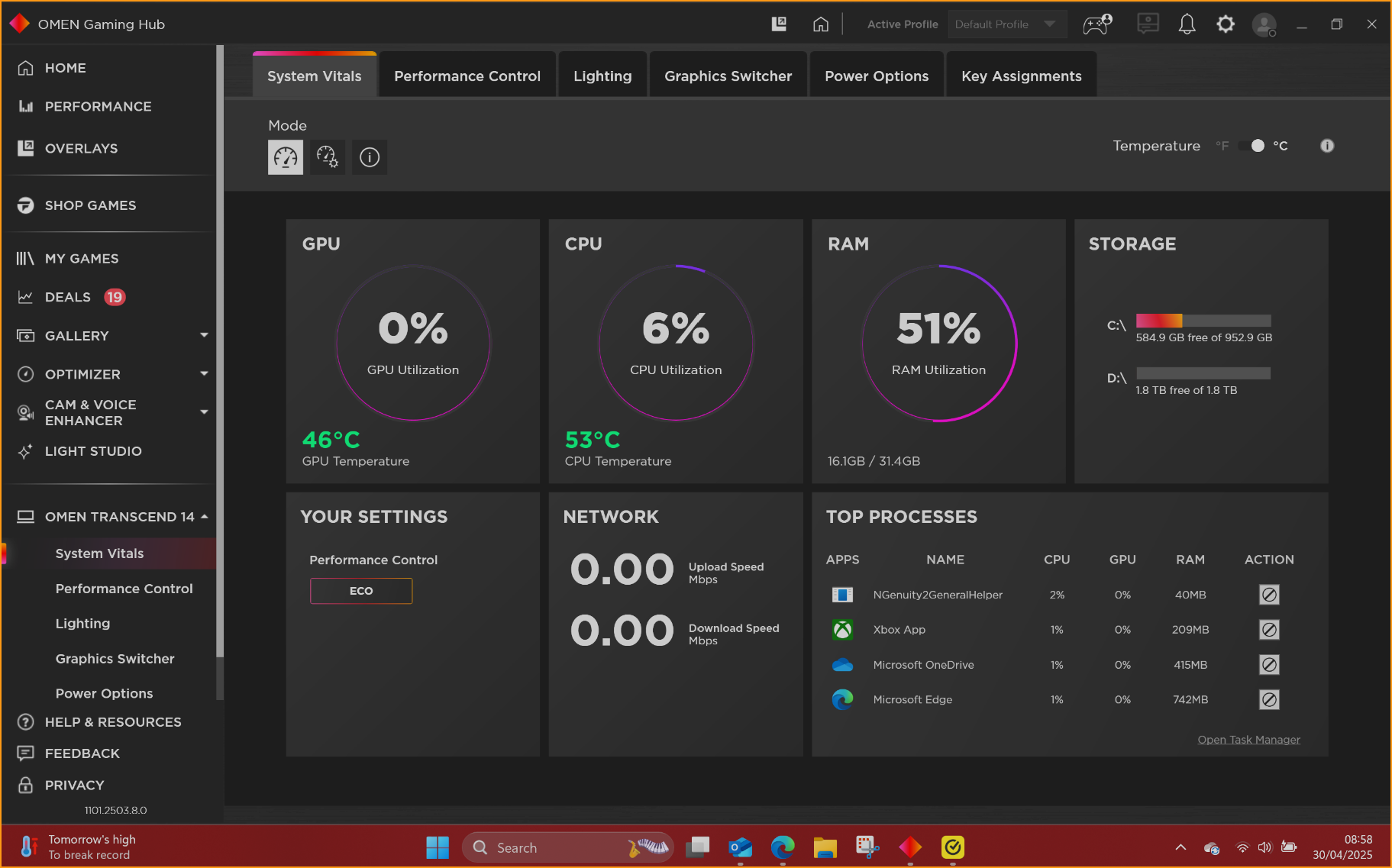End the Xbox App process
Screen dimensions: 1392x868
1269,630
